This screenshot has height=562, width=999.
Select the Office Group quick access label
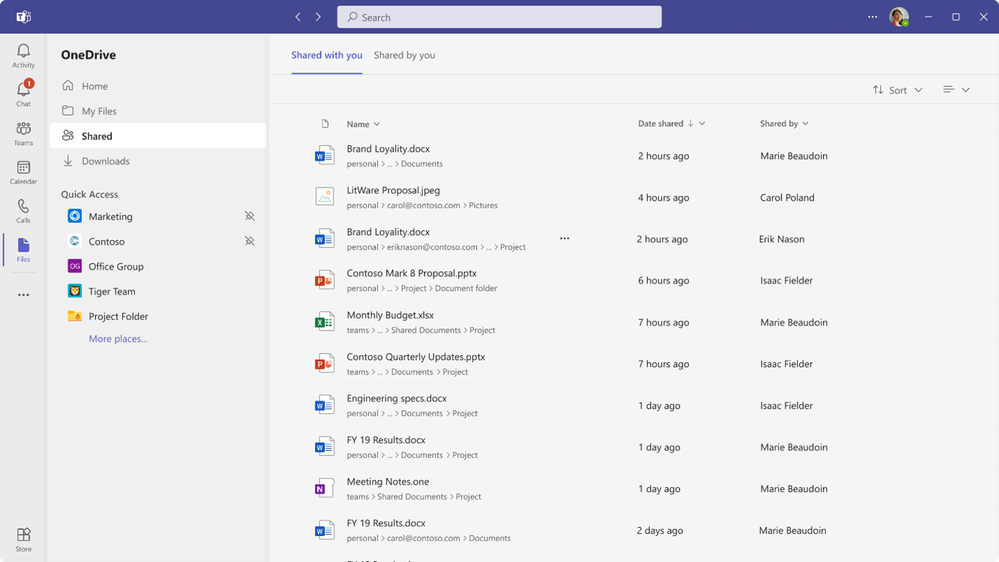pyautogui.click(x=116, y=266)
